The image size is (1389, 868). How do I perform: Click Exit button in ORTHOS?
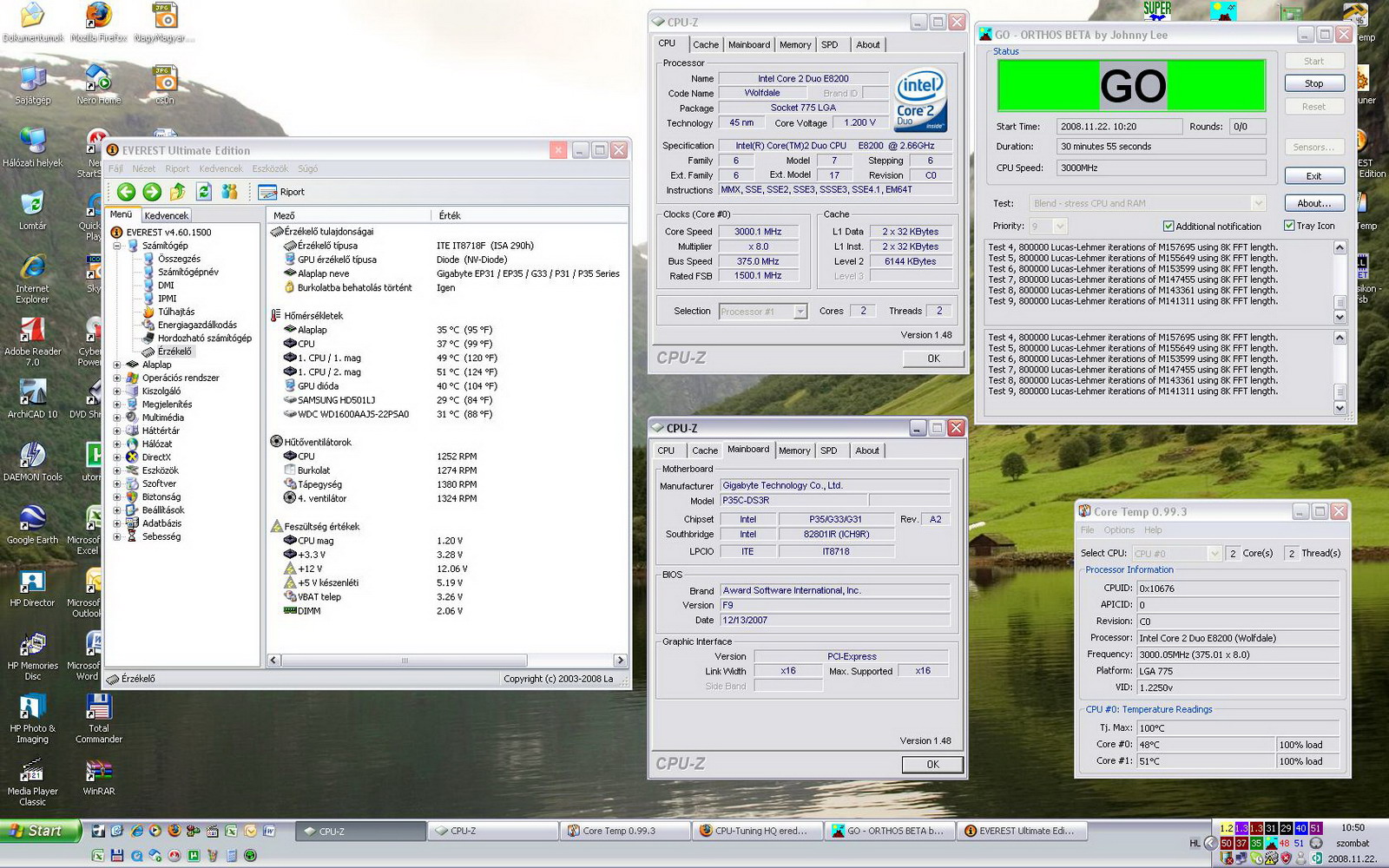click(x=1313, y=176)
